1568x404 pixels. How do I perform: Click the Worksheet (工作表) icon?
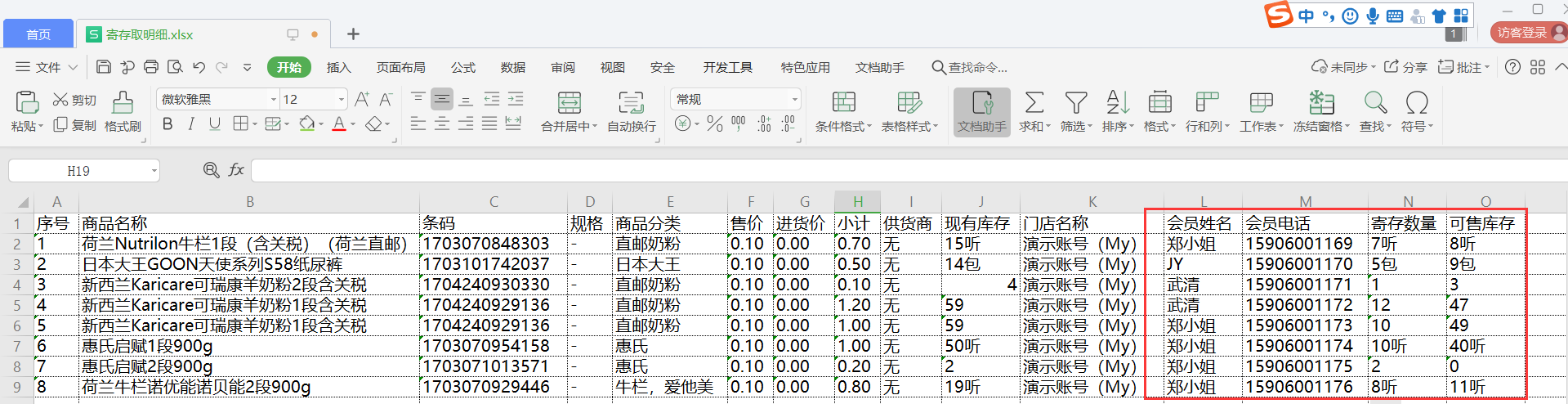click(1261, 102)
